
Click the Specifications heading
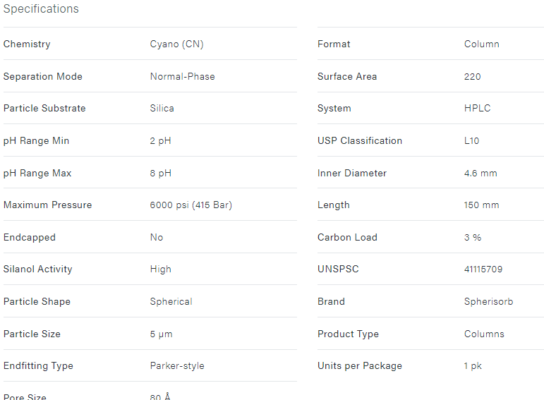point(41,9)
